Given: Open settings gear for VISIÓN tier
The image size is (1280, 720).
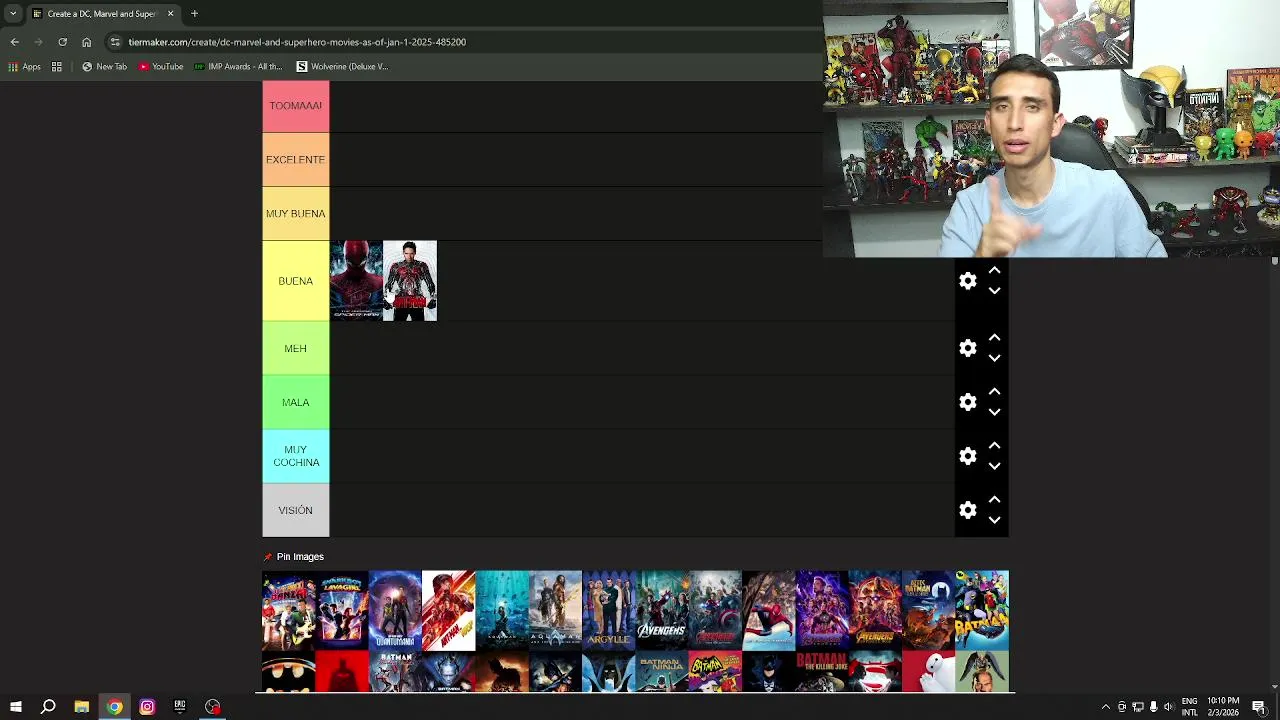Looking at the screenshot, I should pyautogui.click(x=967, y=510).
